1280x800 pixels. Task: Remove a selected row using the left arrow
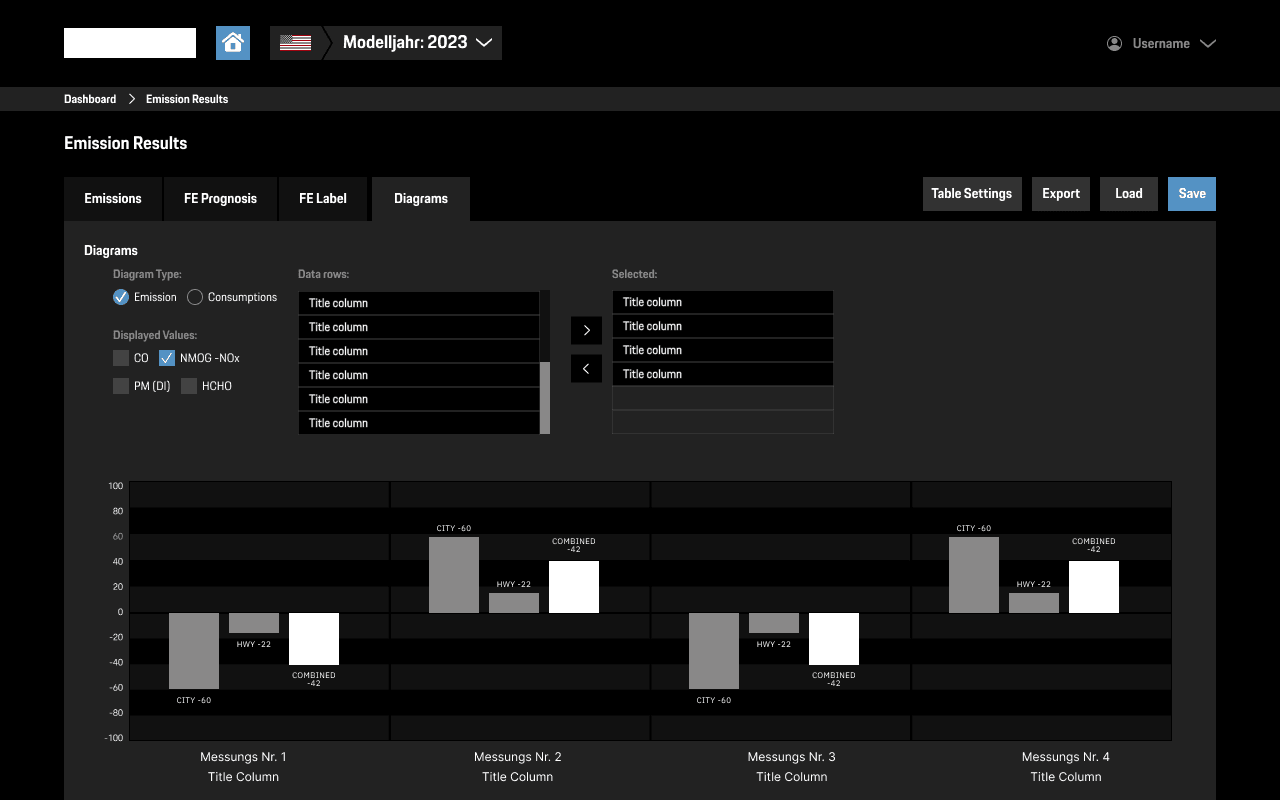point(586,368)
